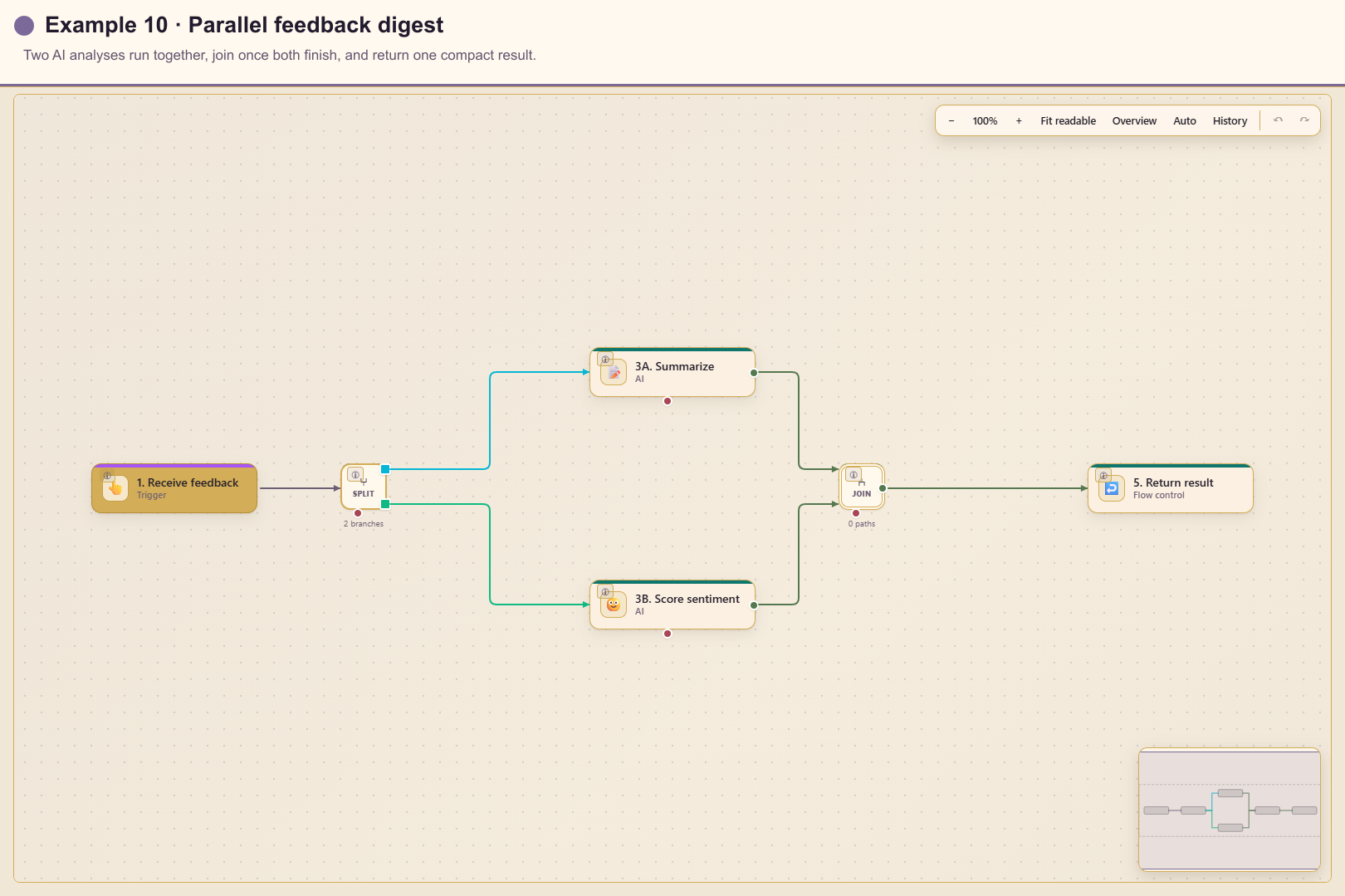Click the pointing-hand trigger icon

coord(115,489)
